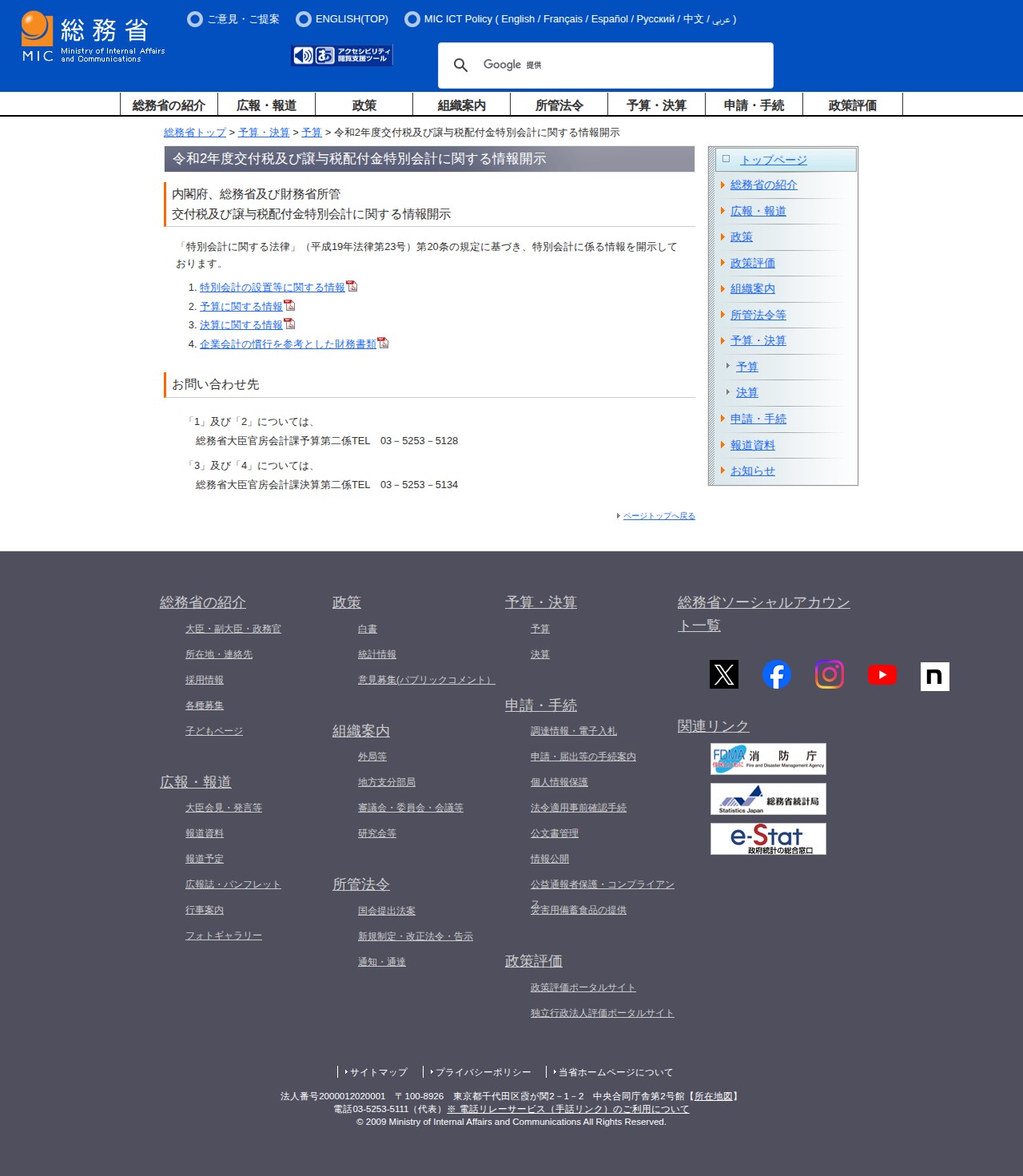Open footer 統計情報 link
This screenshot has width=1023, height=1176.
coord(376,654)
